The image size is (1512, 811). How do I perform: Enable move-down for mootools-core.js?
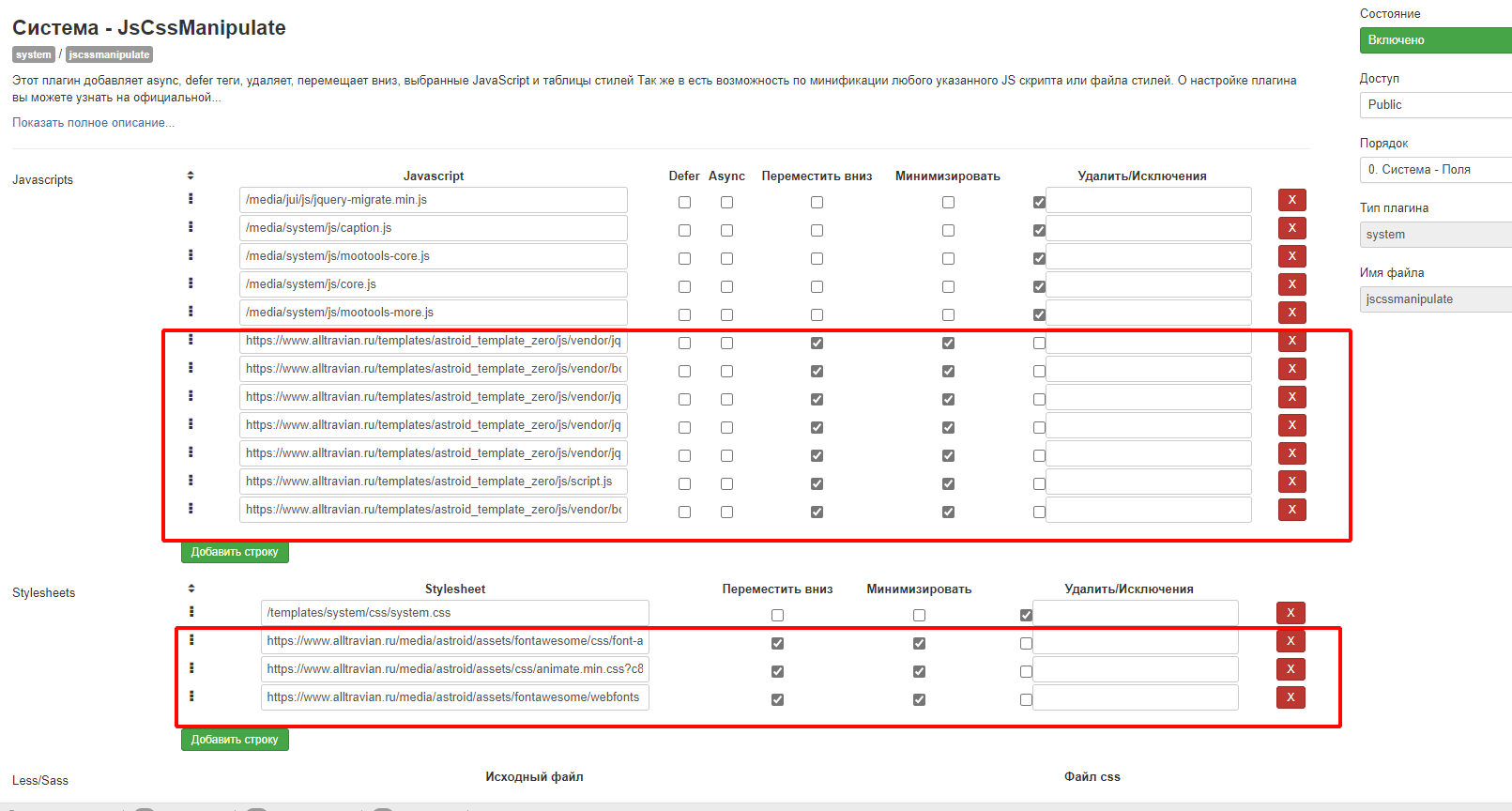(817, 259)
